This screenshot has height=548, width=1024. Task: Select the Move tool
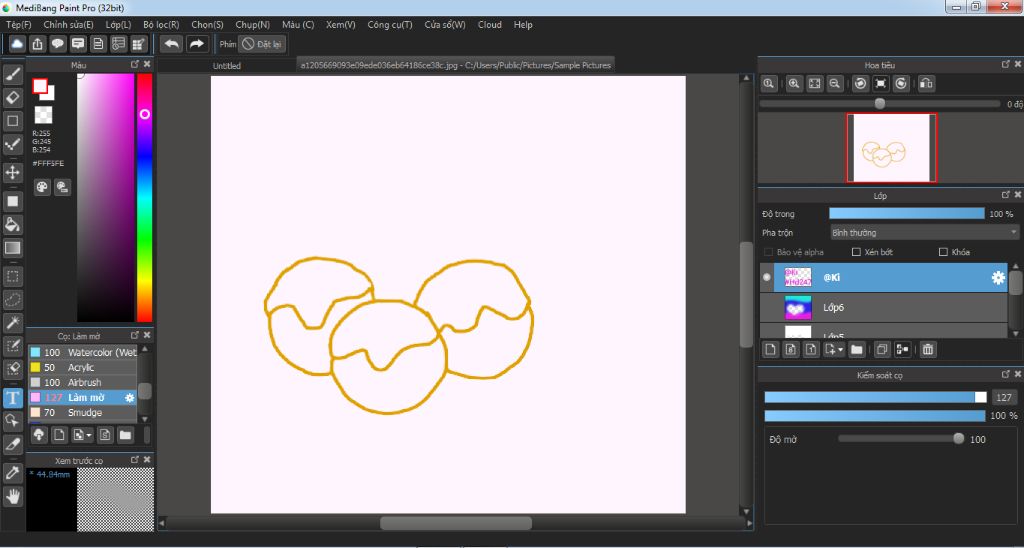pyautogui.click(x=12, y=172)
